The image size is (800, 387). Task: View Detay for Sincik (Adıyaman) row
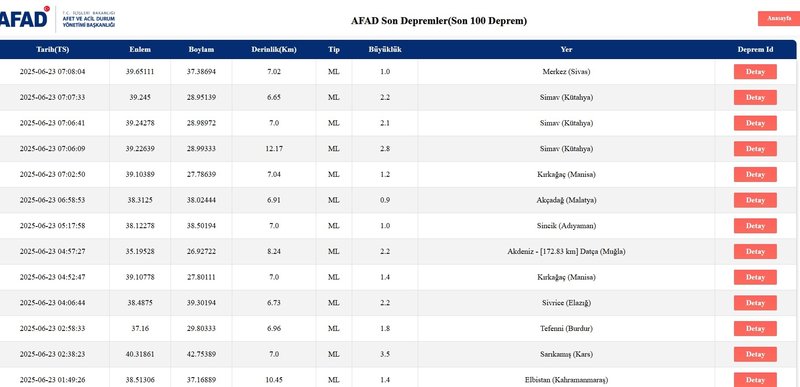click(x=755, y=226)
